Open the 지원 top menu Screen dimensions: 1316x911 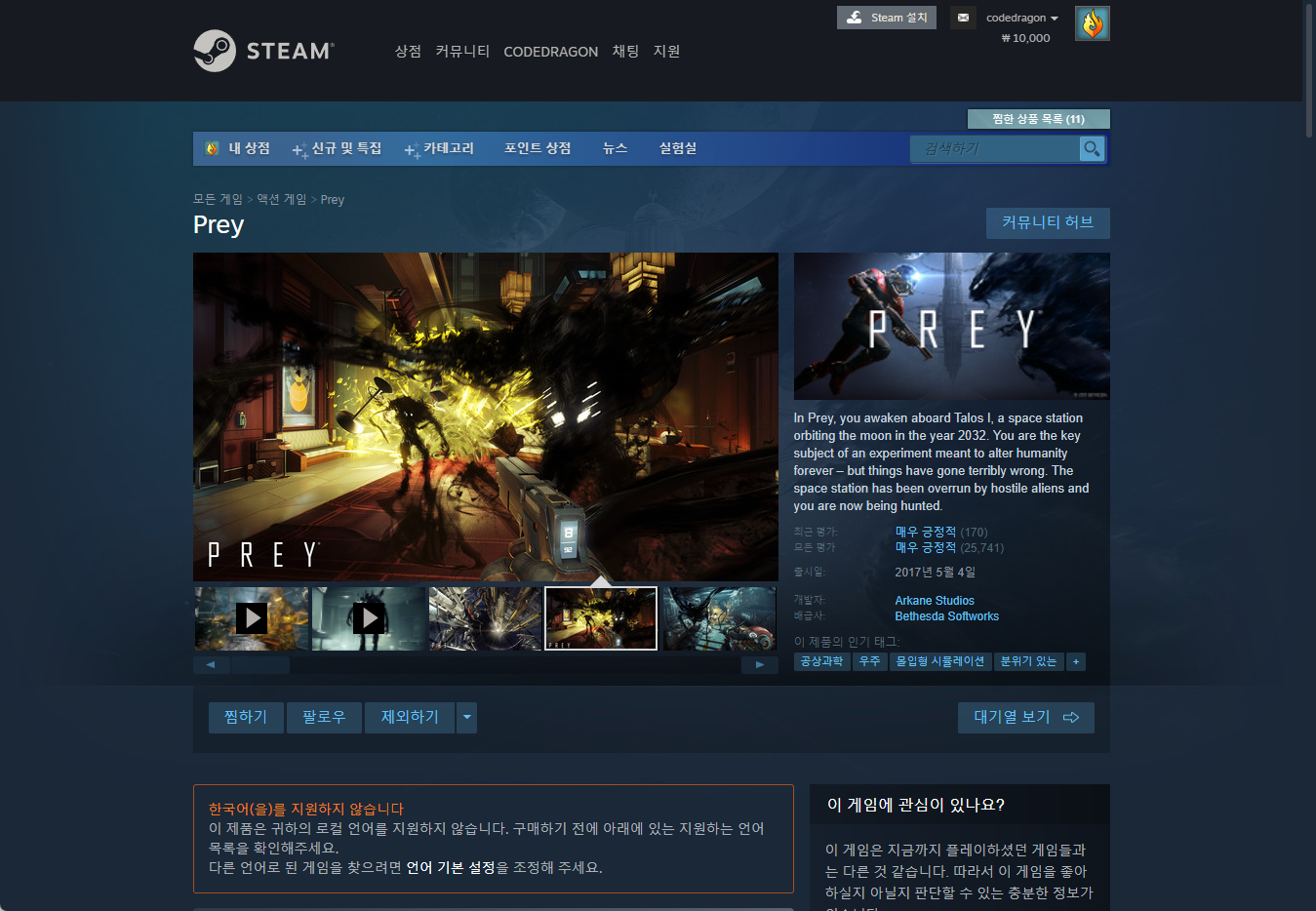pyautogui.click(x=666, y=51)
